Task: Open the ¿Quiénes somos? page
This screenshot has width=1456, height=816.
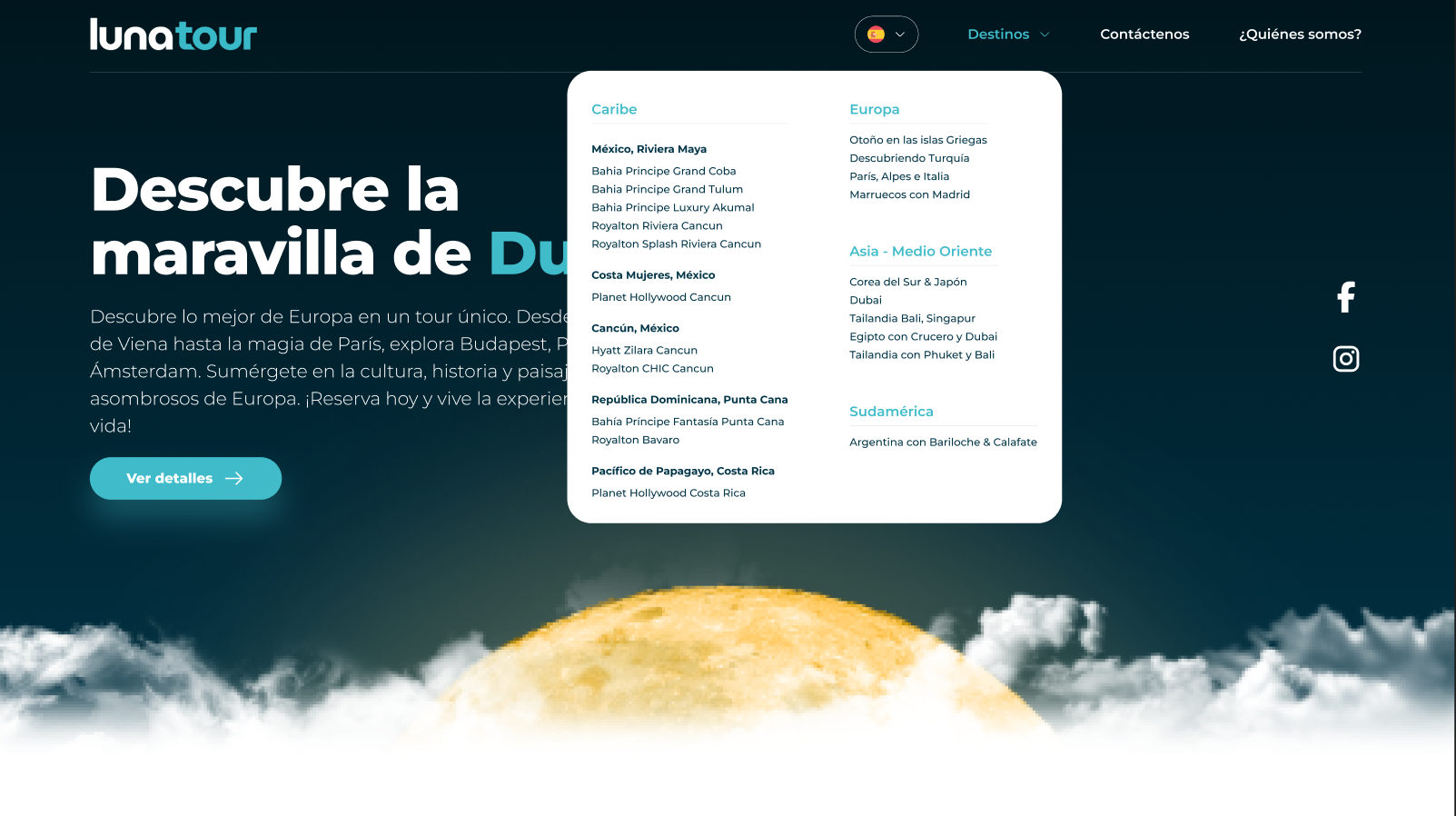Action: pos(1300,35)
